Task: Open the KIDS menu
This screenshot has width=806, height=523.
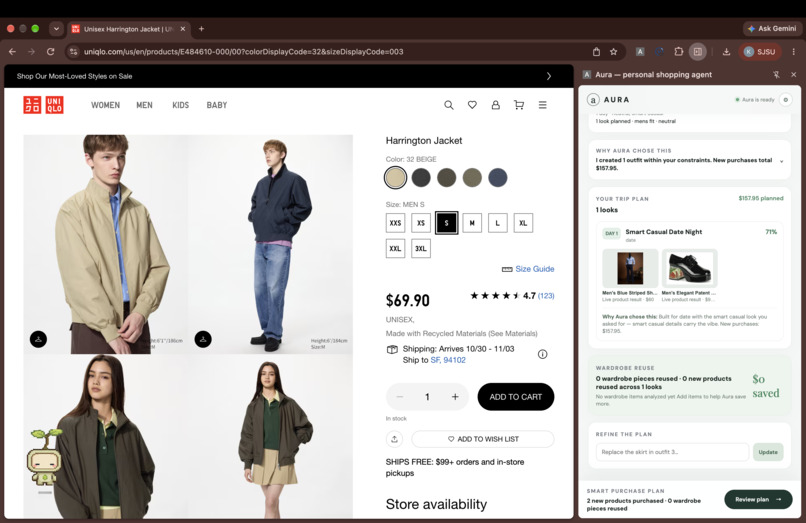Action: (x=180, y=105)
